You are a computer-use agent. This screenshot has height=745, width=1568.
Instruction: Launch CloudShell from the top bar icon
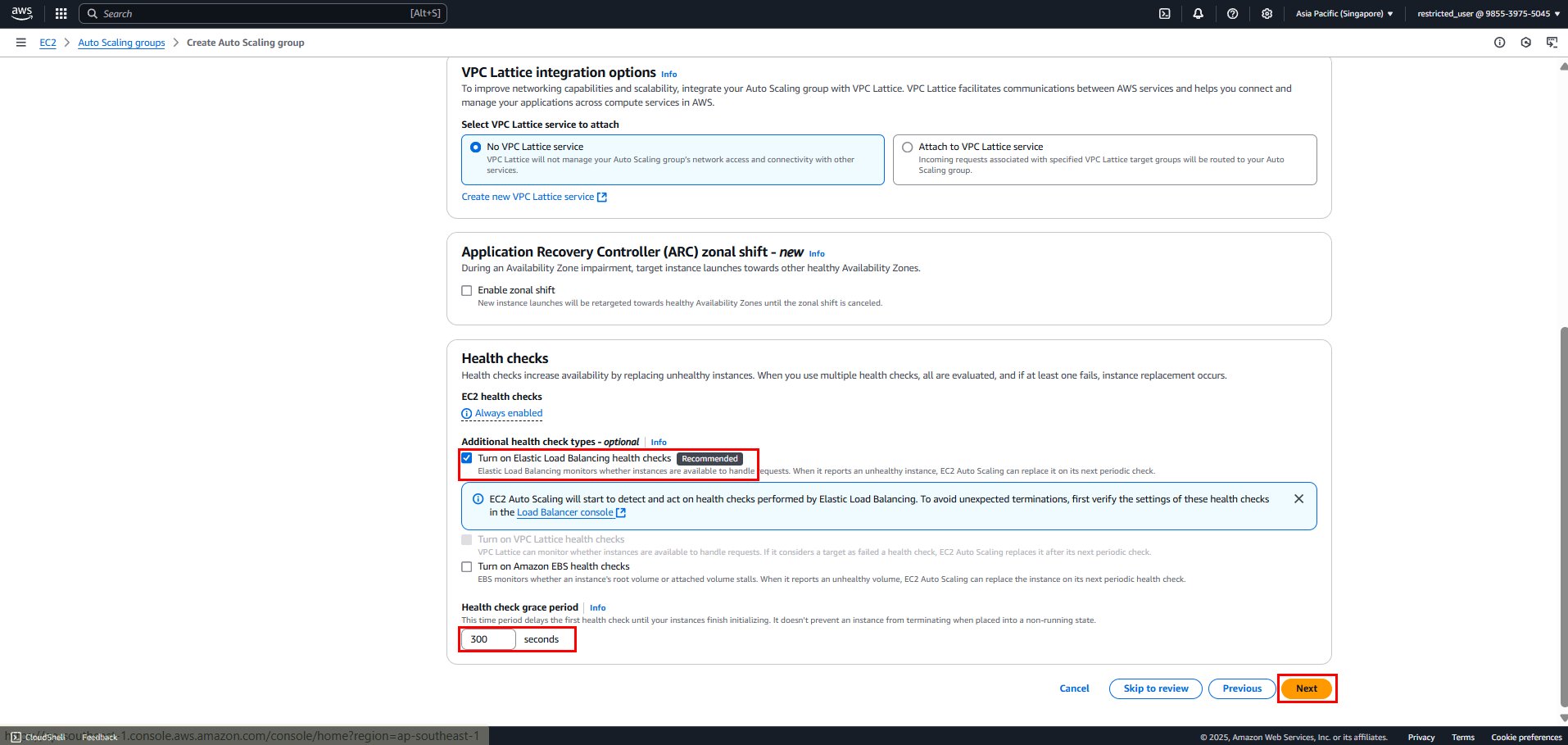click(x=1164, y=14)
